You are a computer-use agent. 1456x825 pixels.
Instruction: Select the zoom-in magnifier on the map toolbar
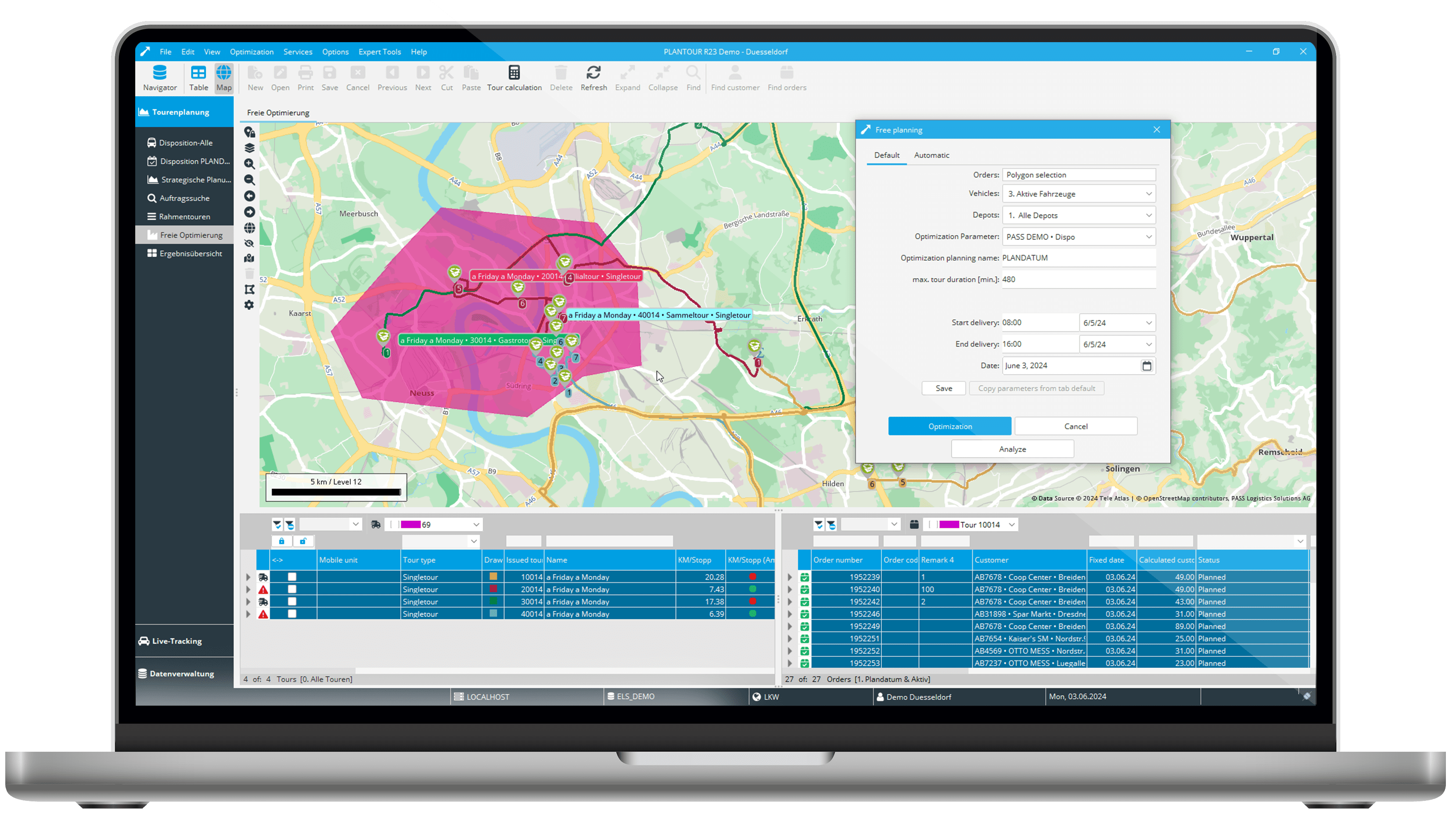pos(249,164)
